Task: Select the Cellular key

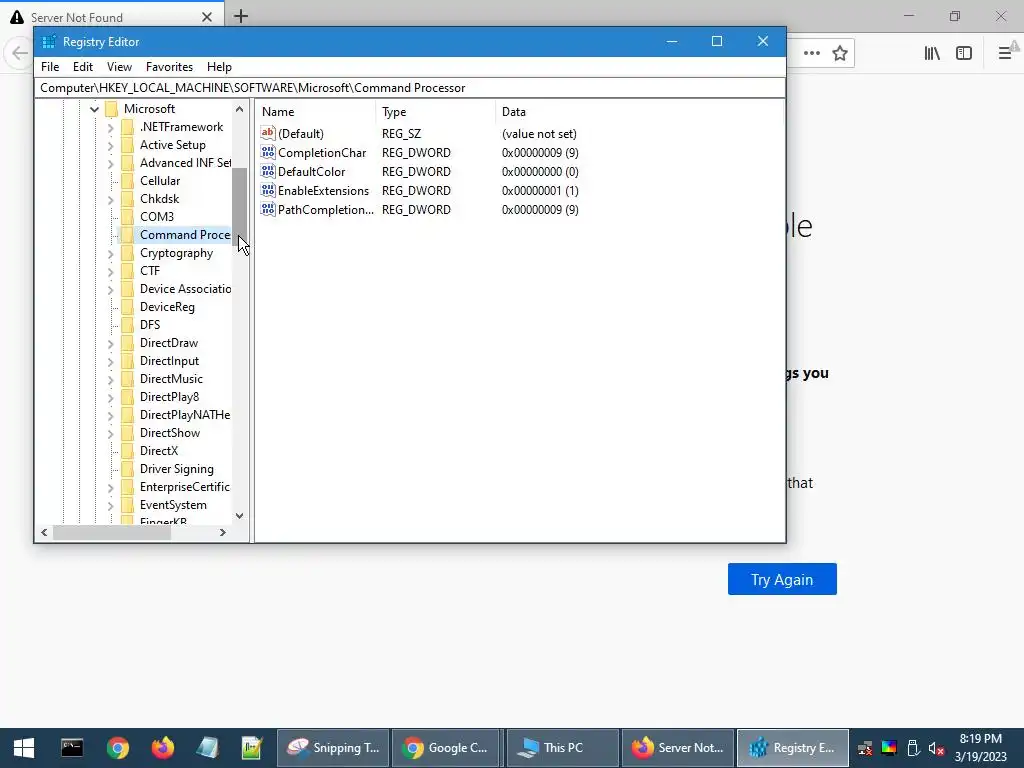Action: pyautogui.click(x=160, y=181)
